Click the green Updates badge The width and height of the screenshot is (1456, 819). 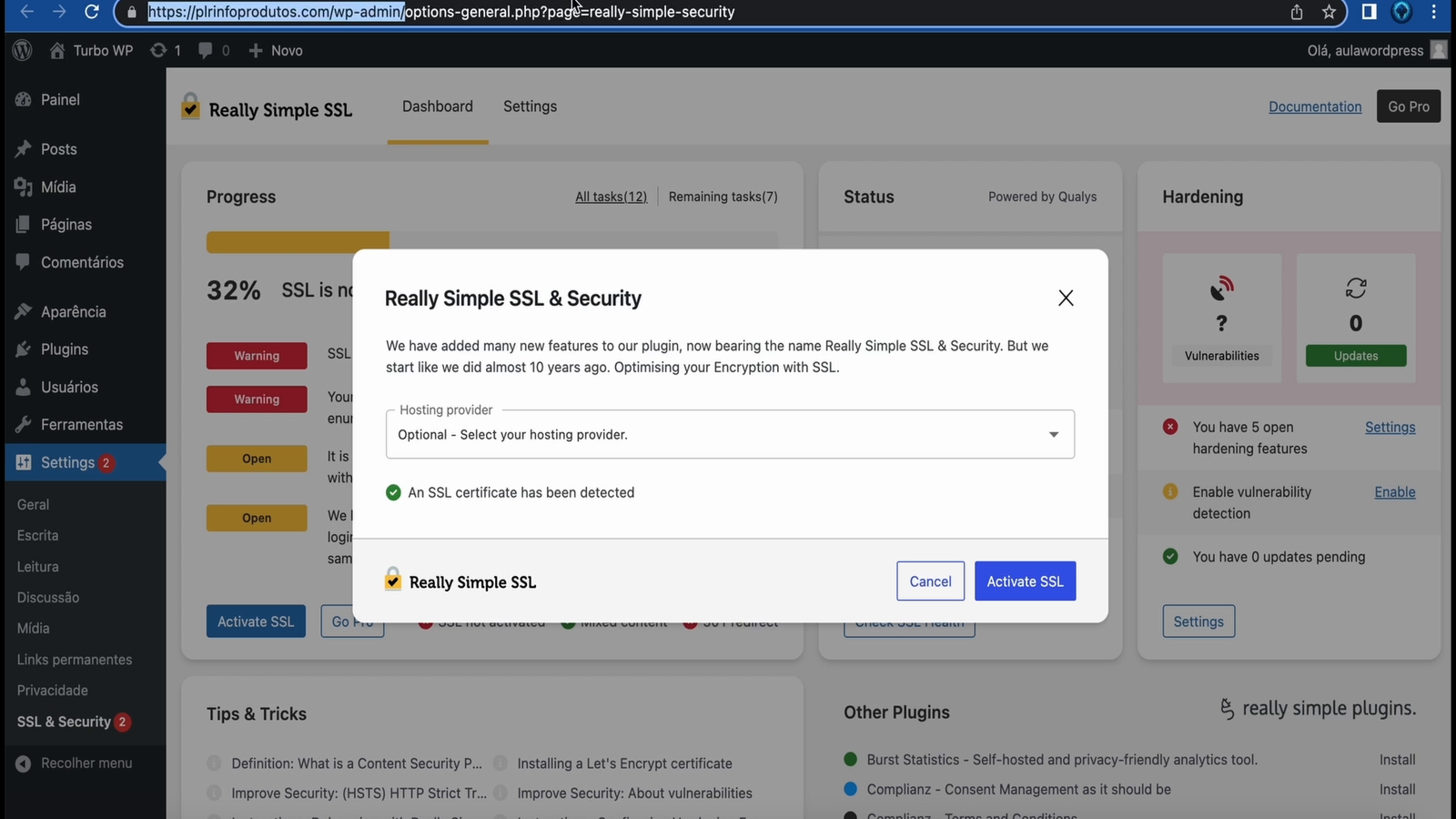click(x=1356, y=356)
